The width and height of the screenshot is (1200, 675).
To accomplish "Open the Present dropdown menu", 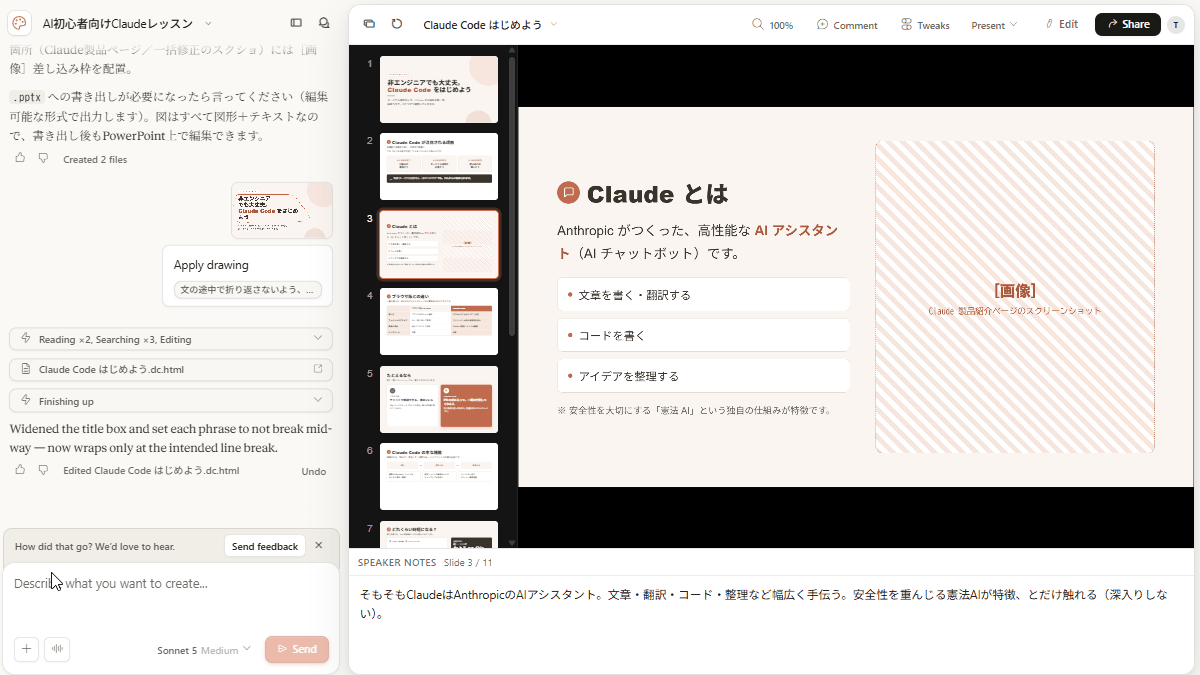I will [994, 25].
